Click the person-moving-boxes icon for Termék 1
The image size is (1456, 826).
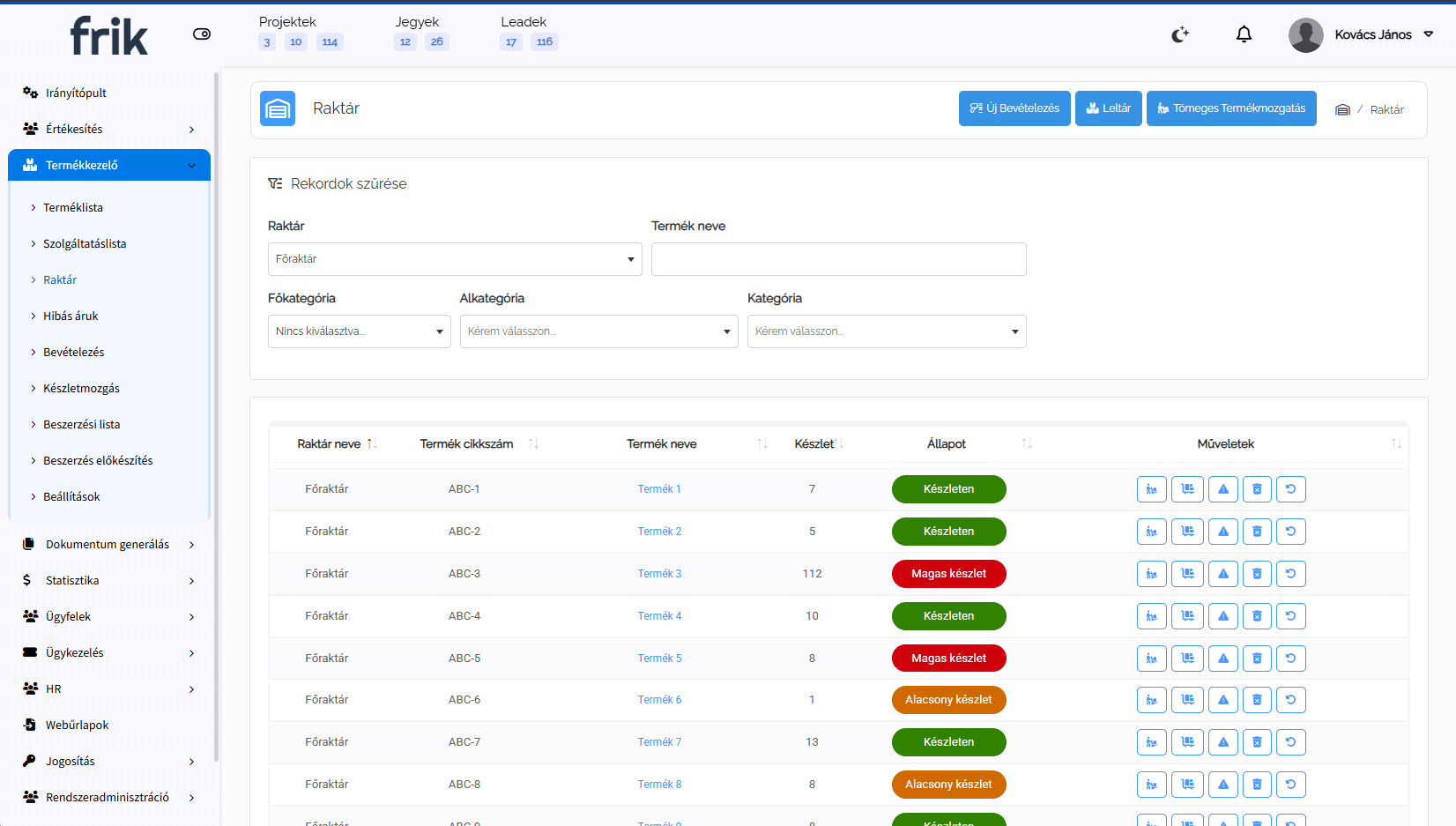click(x=1151, y=489)
